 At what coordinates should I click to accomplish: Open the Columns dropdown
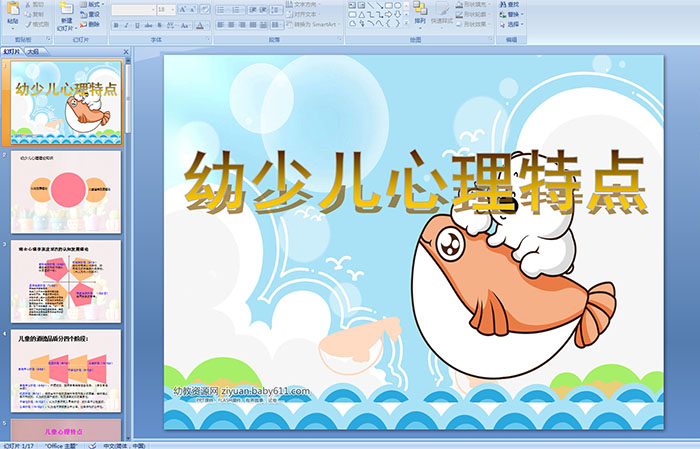tap(276, 25)
